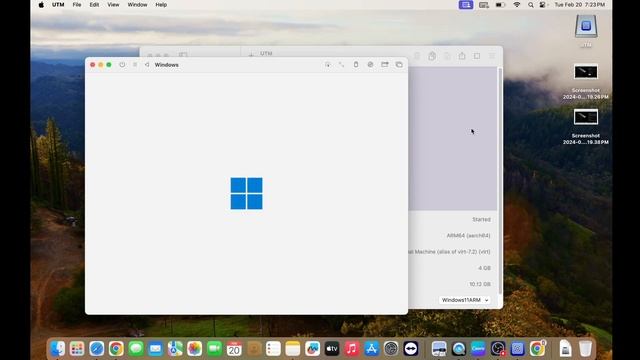Image resolution: width=640 pixels, height=360 pixels.
Task: Select the lower Screenshot file thumbnail on desktop
Action: point(586,117)
